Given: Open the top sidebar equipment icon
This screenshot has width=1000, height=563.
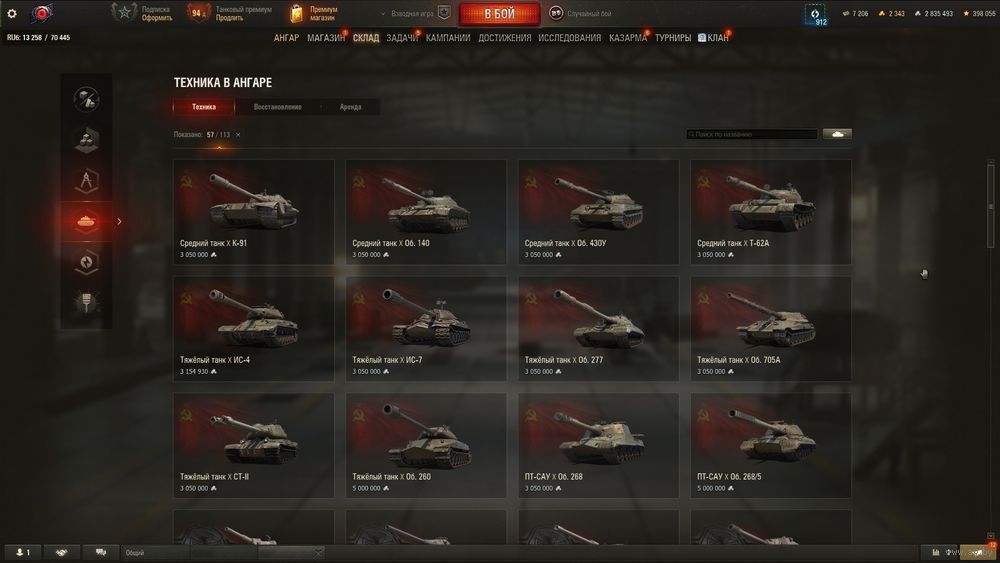Looking at the screenshot, I should click(x=86, y=99).
